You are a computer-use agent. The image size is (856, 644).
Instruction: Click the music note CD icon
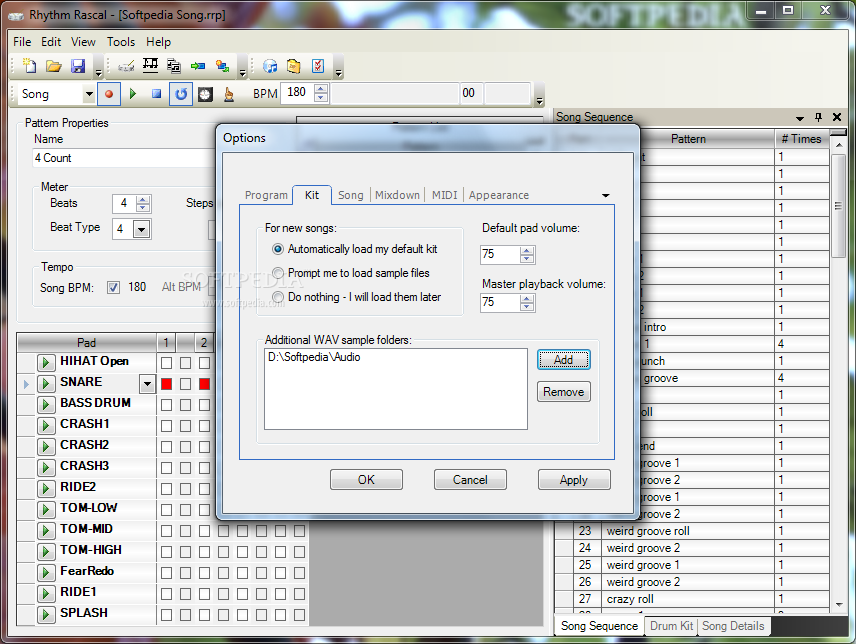270,66
